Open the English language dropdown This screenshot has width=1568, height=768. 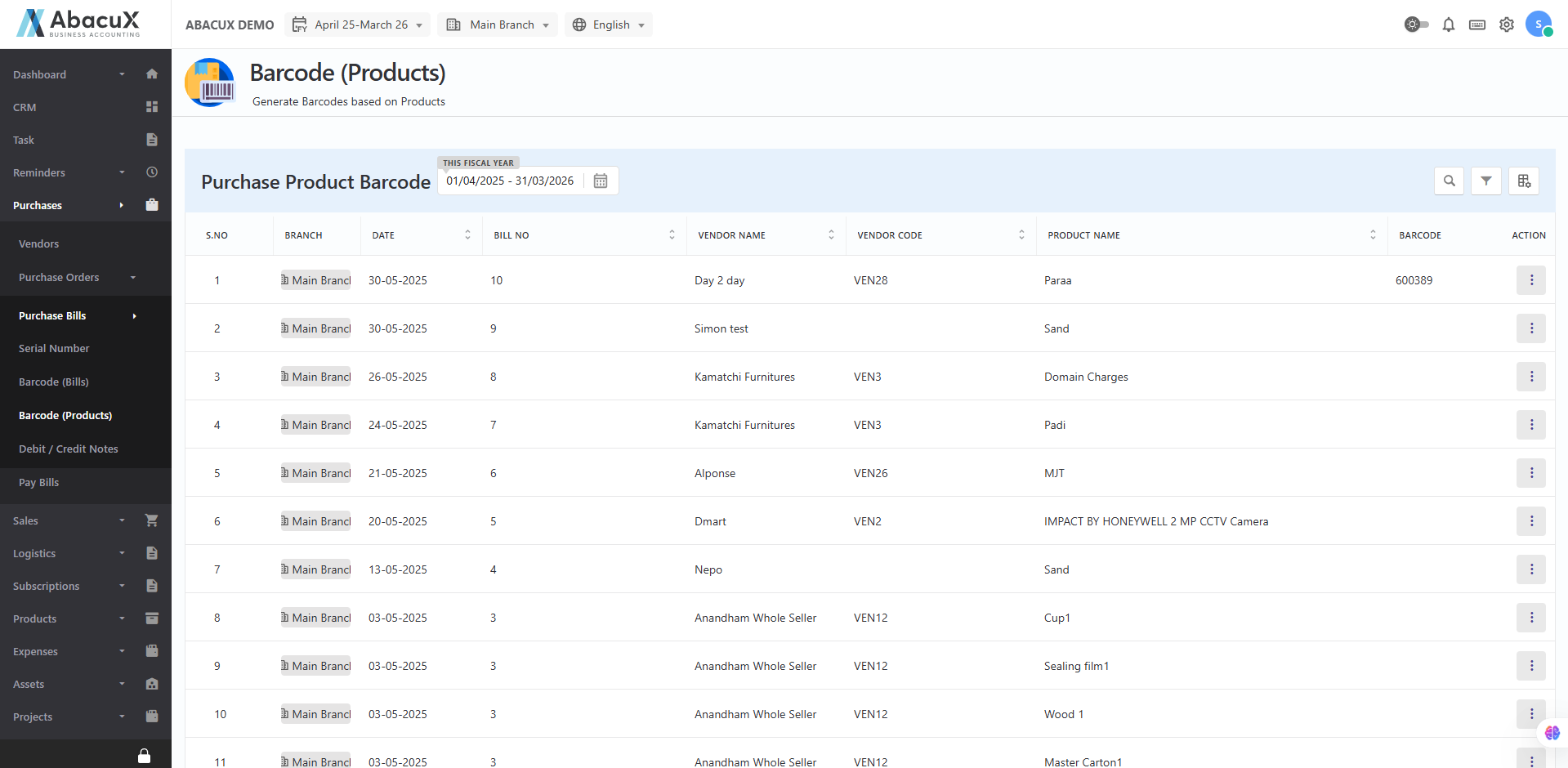pos(609,25)
